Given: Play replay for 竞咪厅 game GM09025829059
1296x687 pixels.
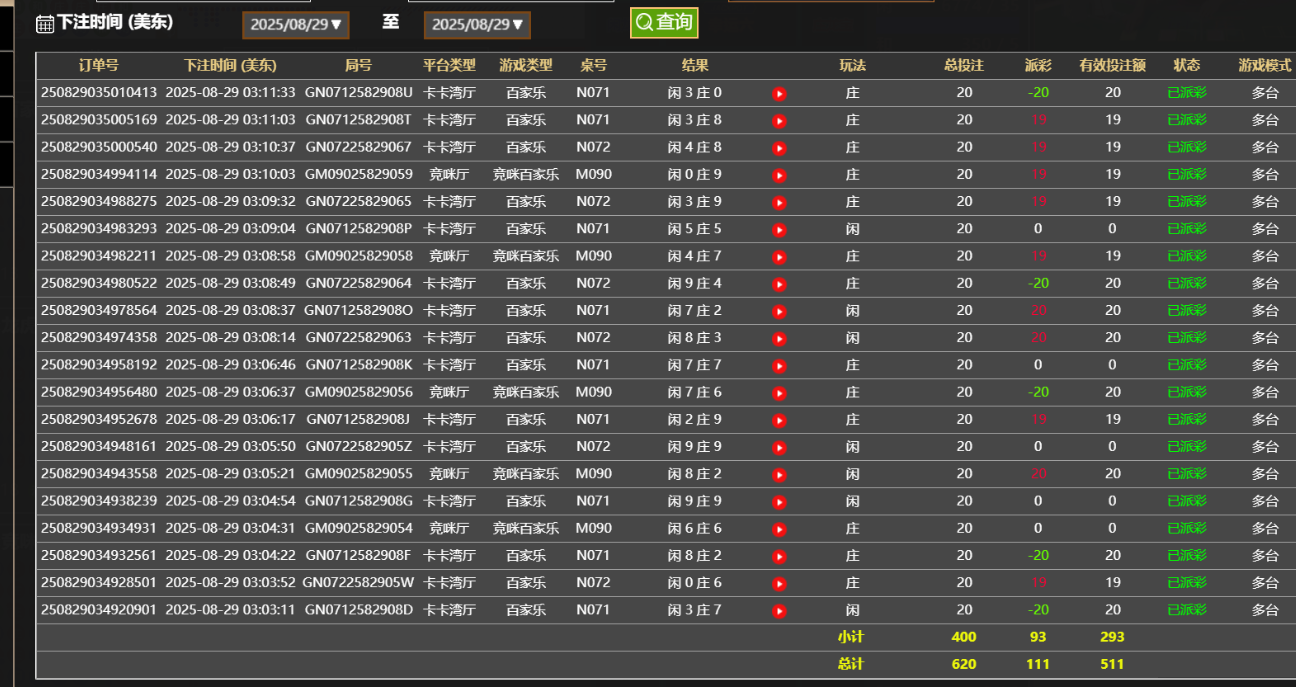Looking at the screenshot, I should [779, 174].
